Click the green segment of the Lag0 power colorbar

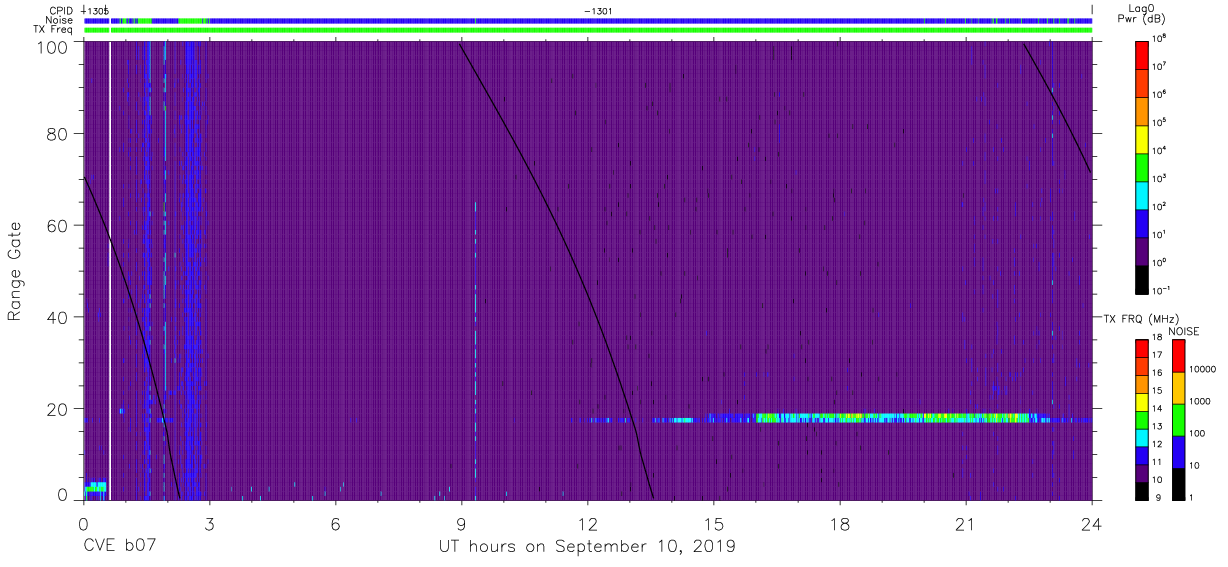click(x=1141, y=167)
